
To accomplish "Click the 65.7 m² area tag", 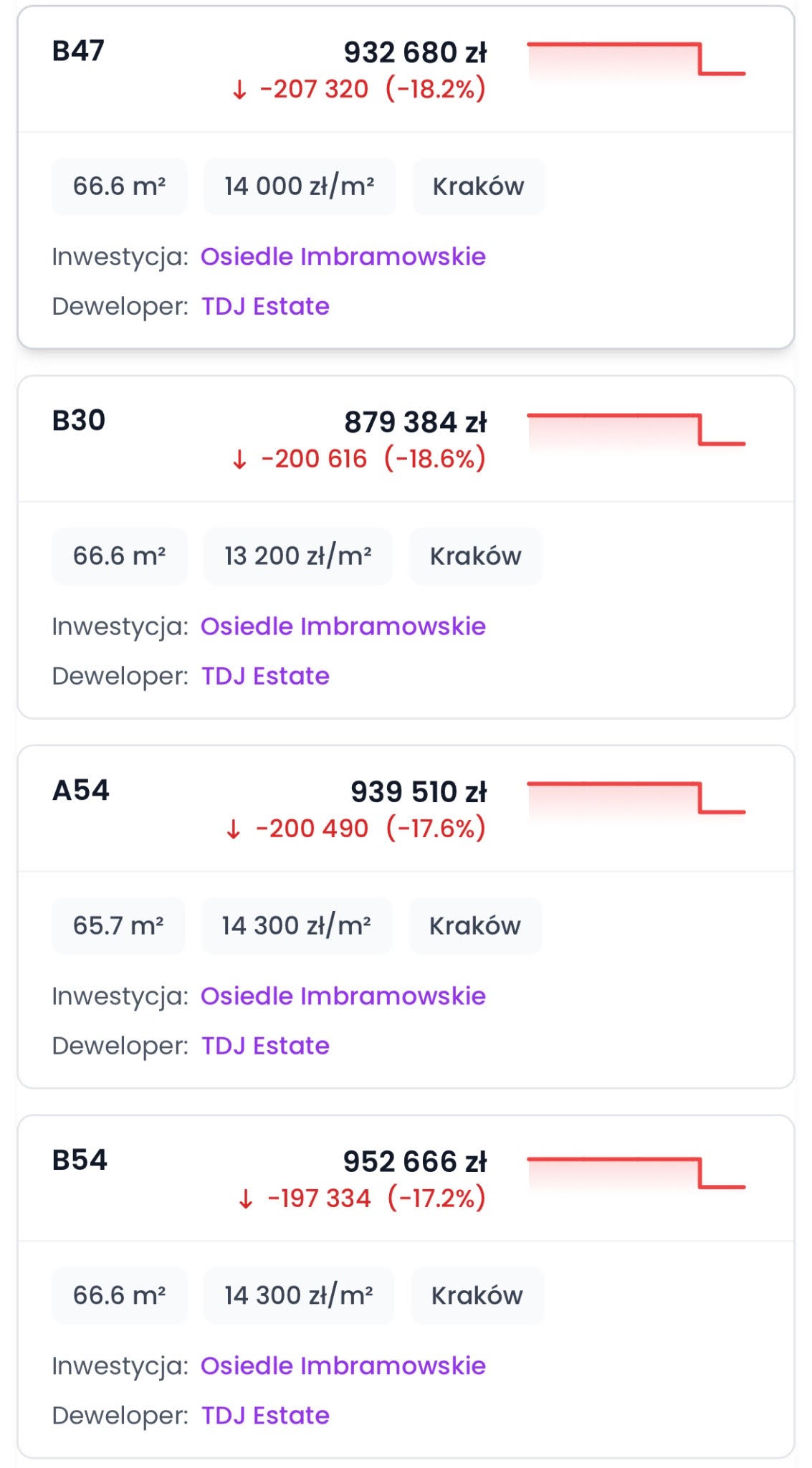I will pos(118,926).
